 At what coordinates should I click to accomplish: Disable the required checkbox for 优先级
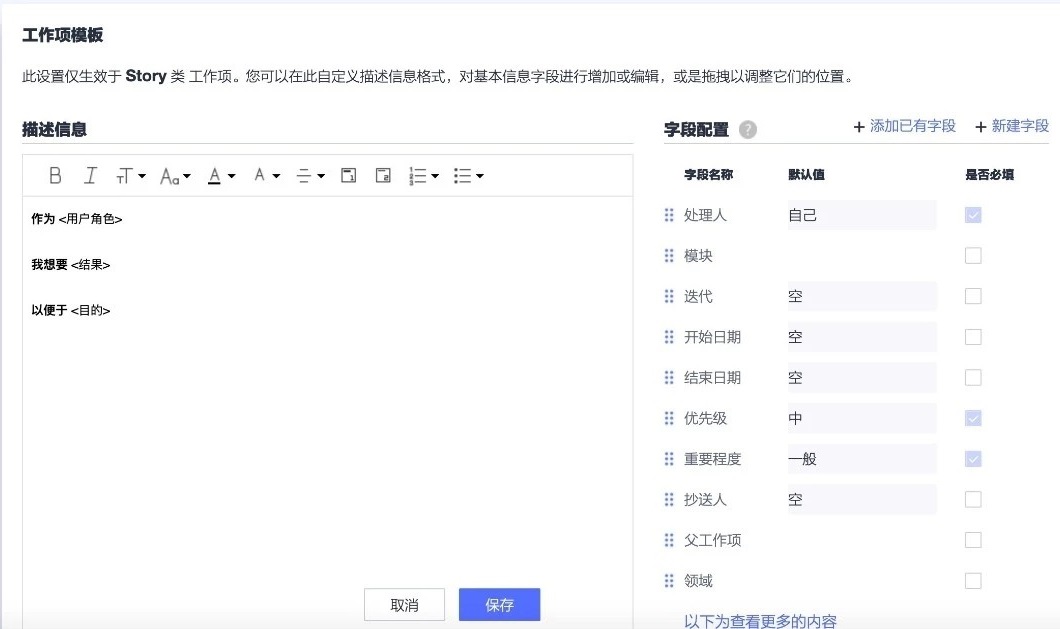[x=972, y=418]
